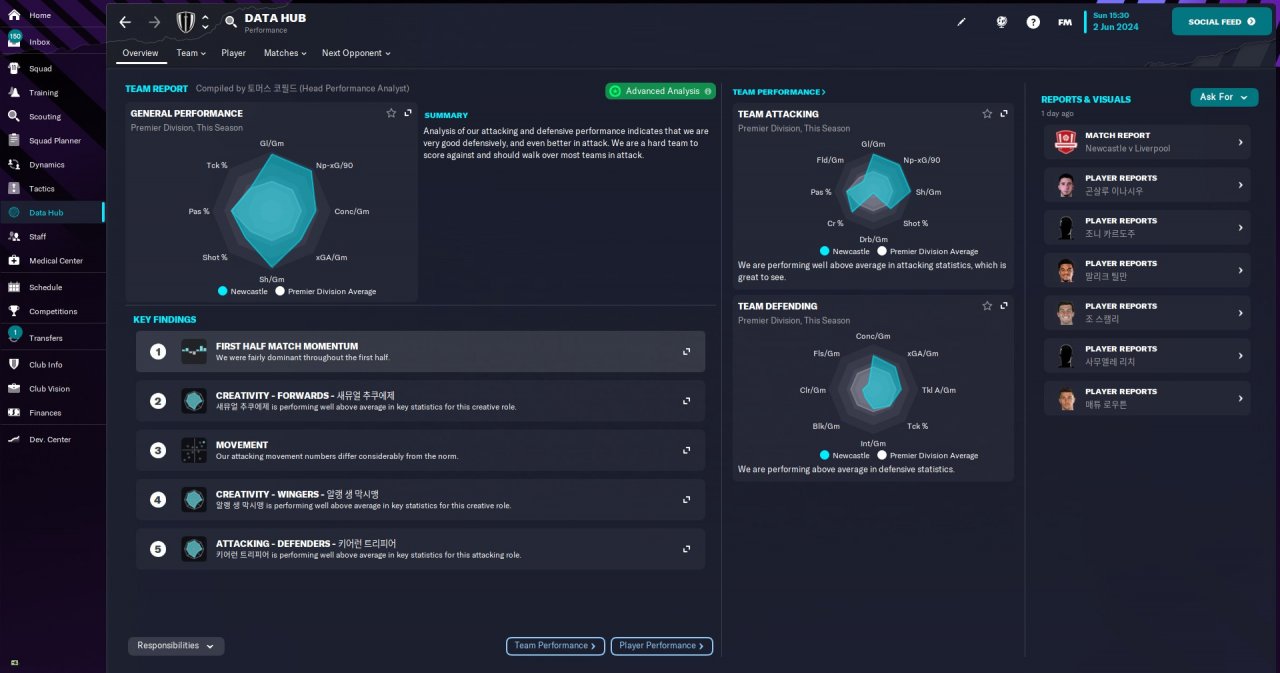Click the Scouting magnifier icon in sidebar
Screen dimensions: 1280x673
click(14, 116)
